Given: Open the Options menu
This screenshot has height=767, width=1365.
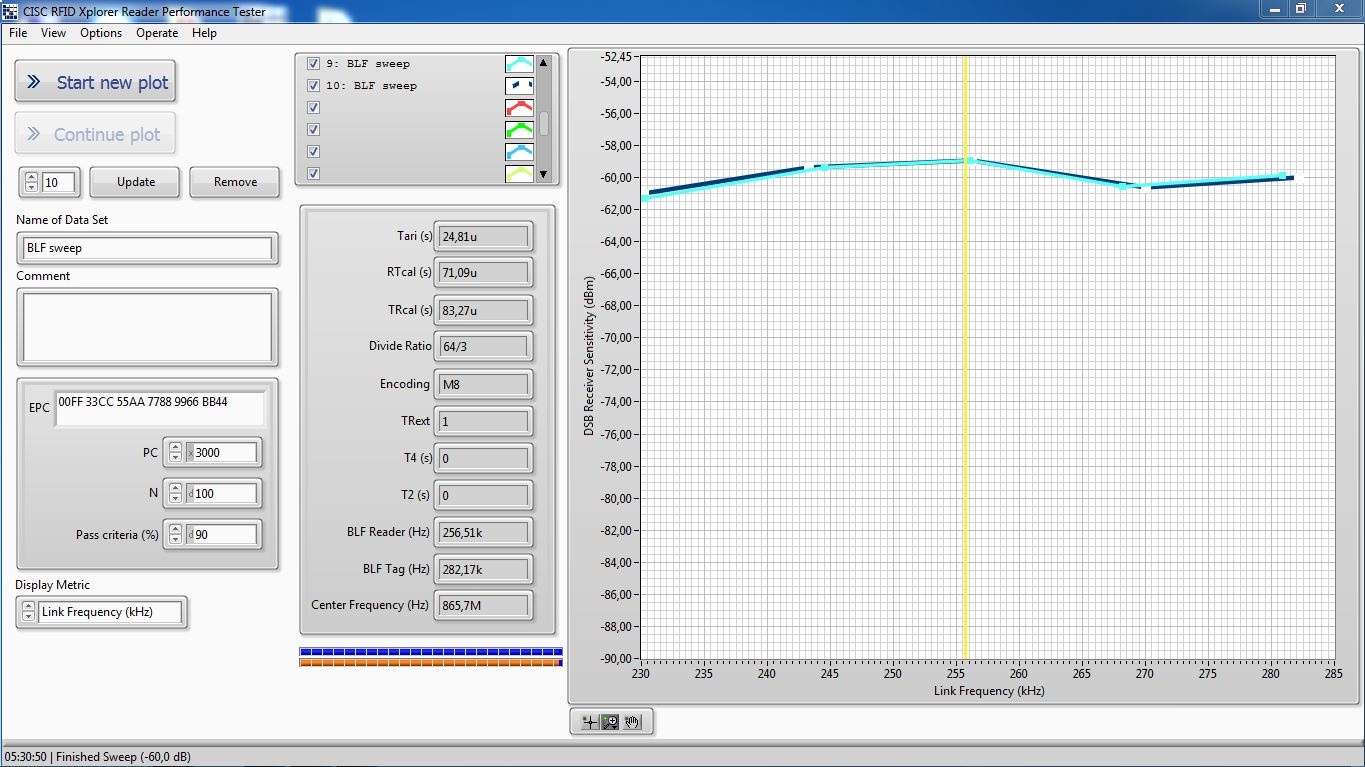Looking at the screenshot, I should point(101,33).
